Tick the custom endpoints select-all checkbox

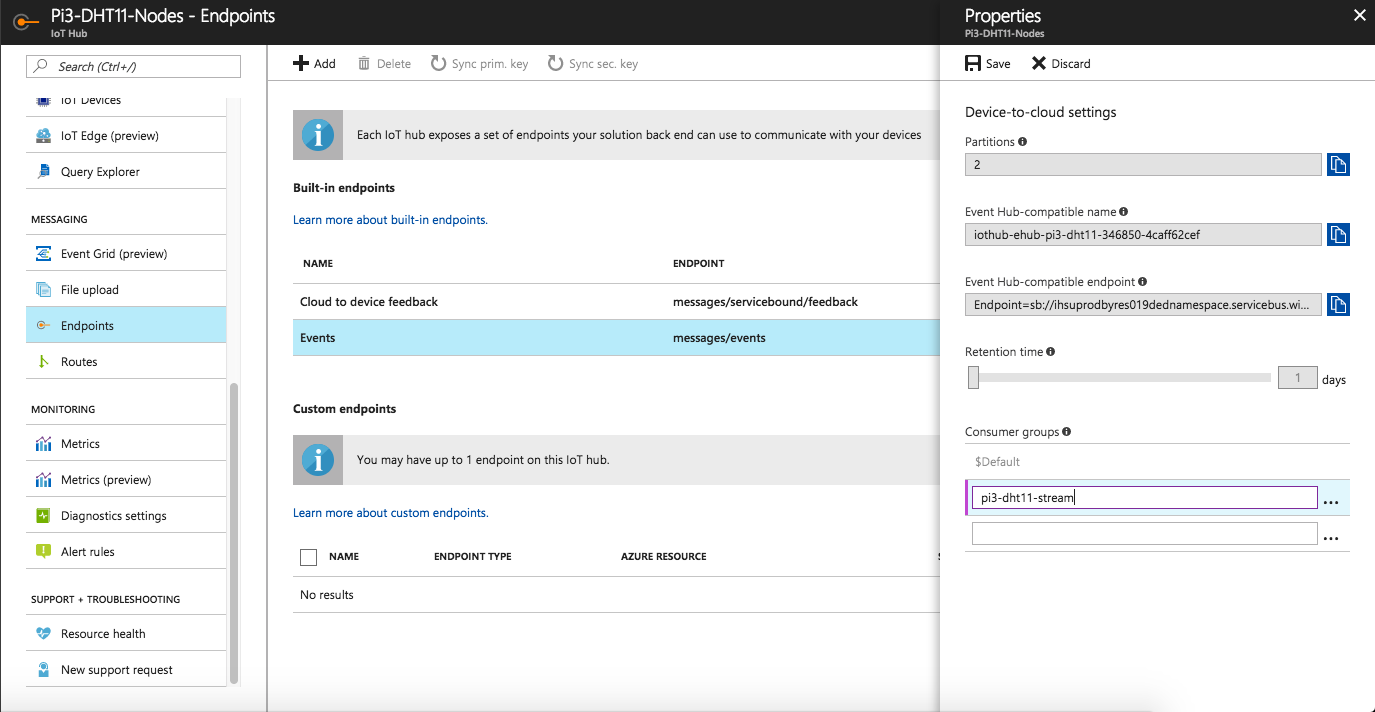(309, 557)
